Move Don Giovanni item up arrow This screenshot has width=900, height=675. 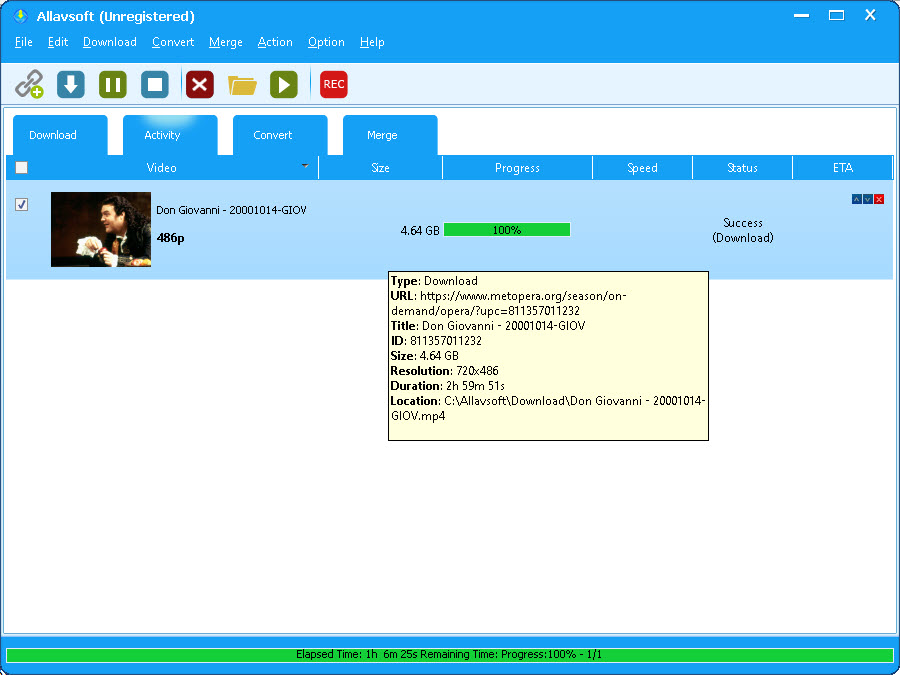click(856, 199)
